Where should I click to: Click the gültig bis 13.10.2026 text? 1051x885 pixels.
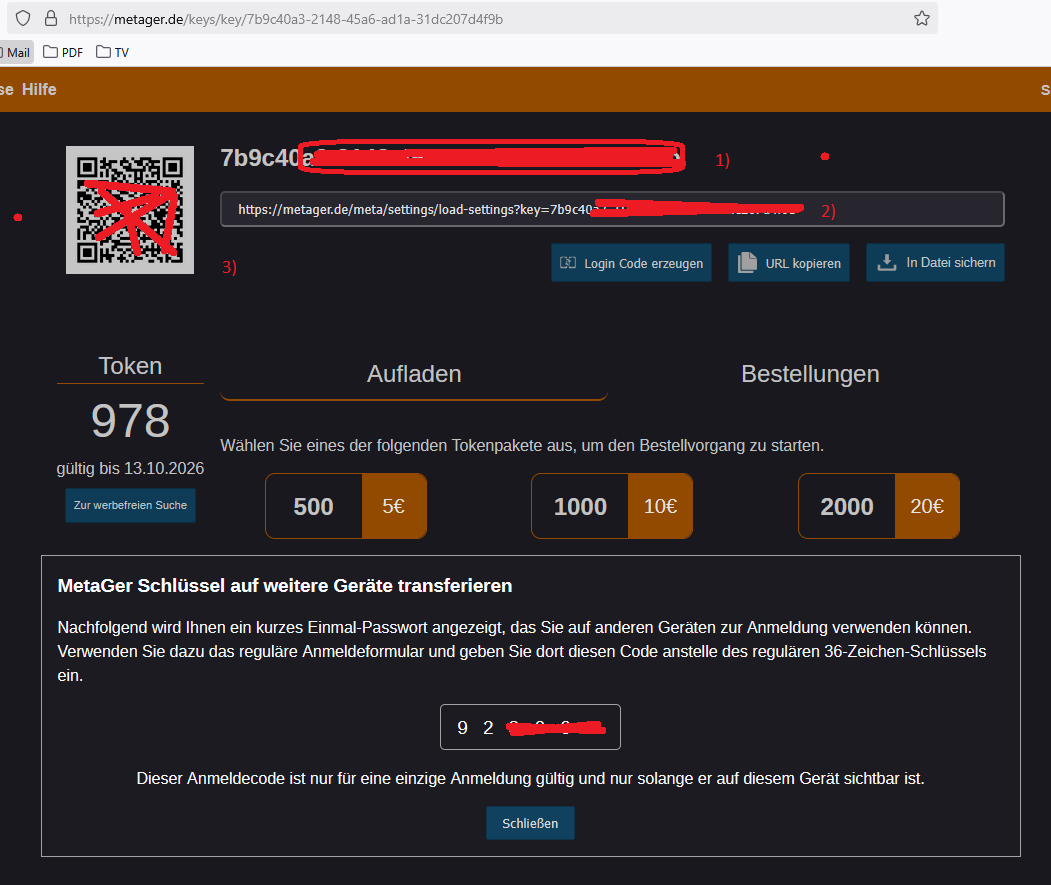130,469
